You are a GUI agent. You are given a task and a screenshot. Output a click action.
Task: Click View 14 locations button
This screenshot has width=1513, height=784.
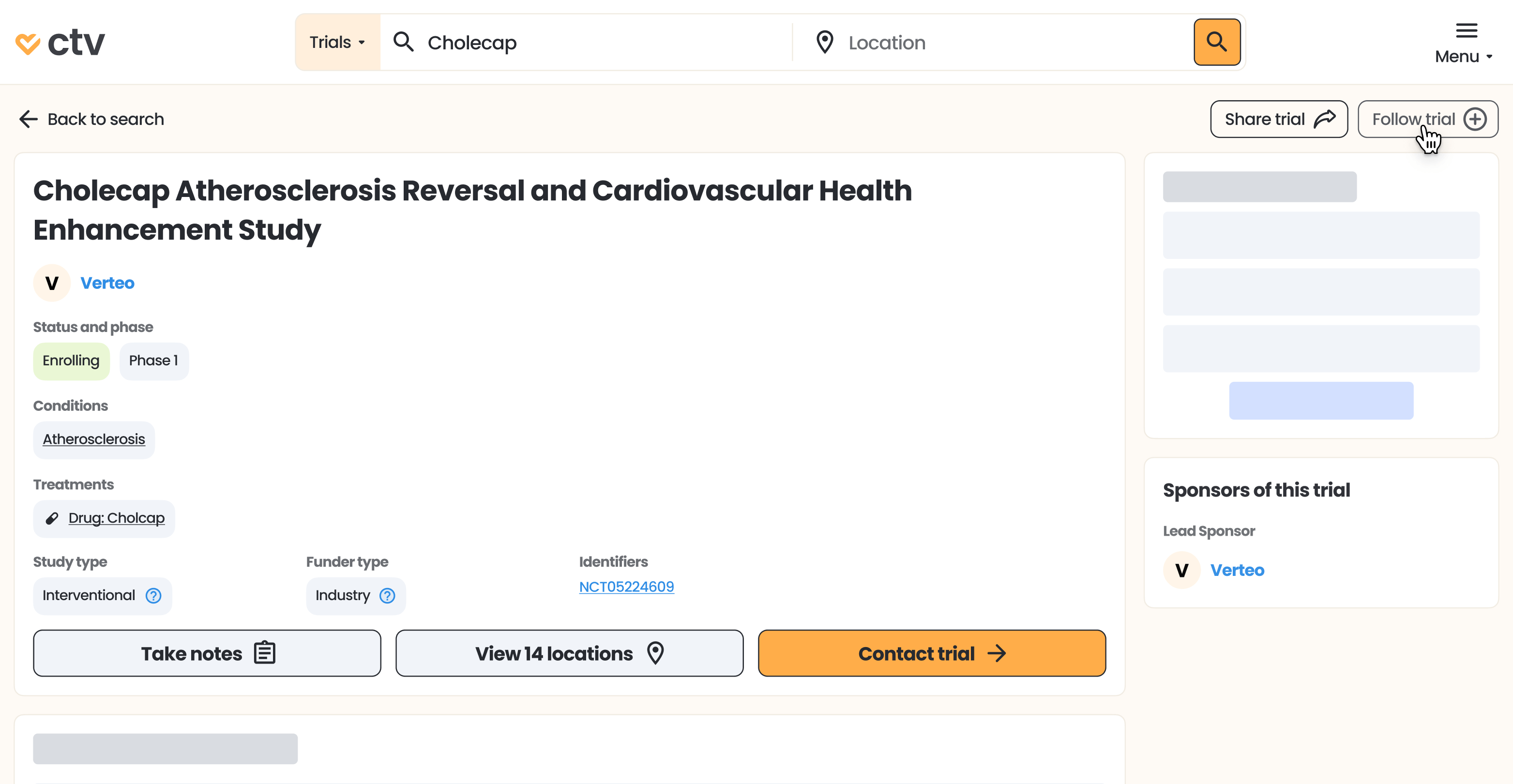coord(569,653)
